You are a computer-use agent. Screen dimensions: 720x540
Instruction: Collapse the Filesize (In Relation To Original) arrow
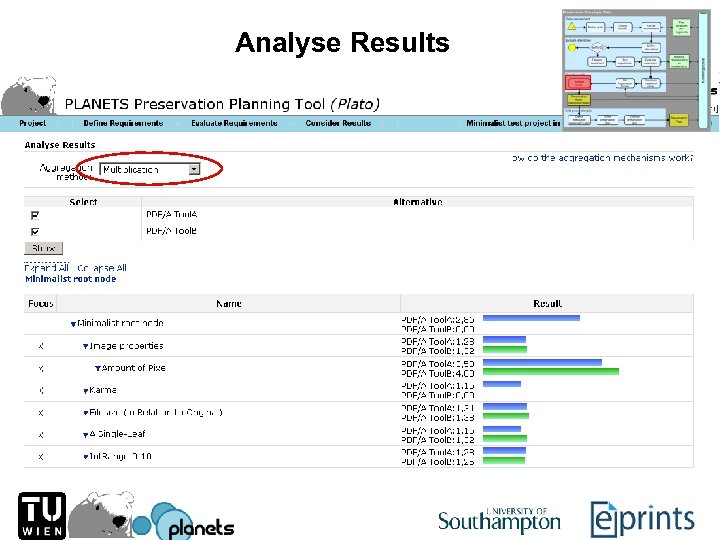[x=85, y=413]
